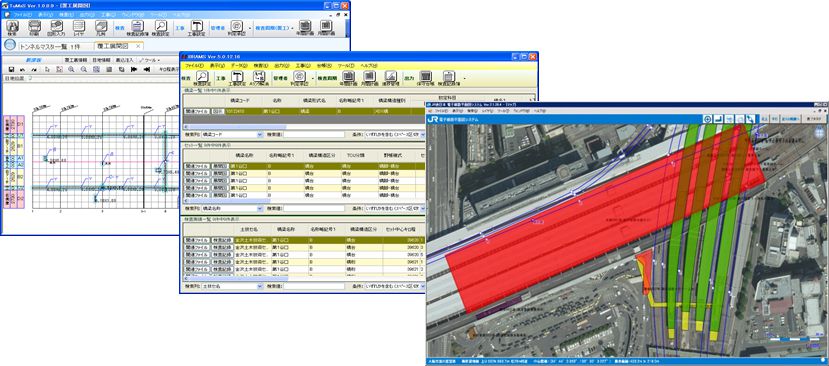The width and height of the screenshot is (829, 366).
Task: Click the magnifier 検索設定 icon in BRIAMS toolbar
Action: (201, 76)
